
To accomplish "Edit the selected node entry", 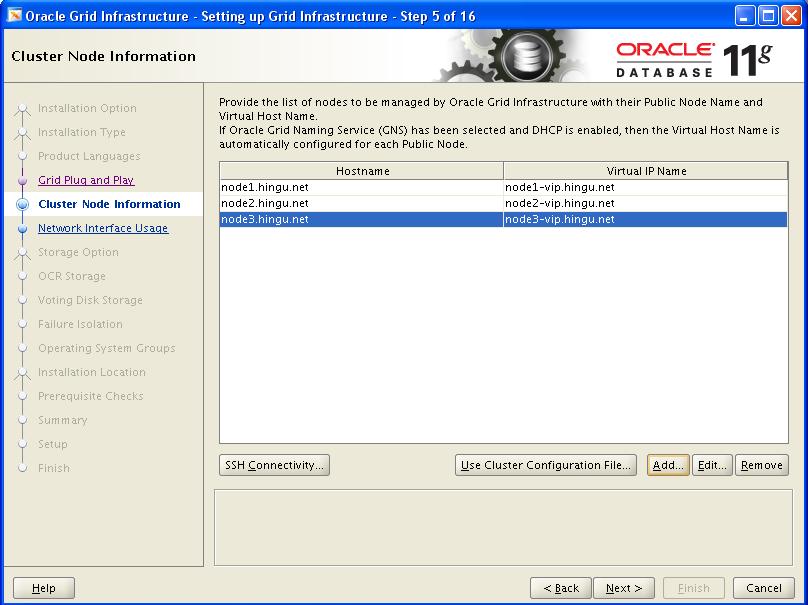I will click(x=712, y=465).
